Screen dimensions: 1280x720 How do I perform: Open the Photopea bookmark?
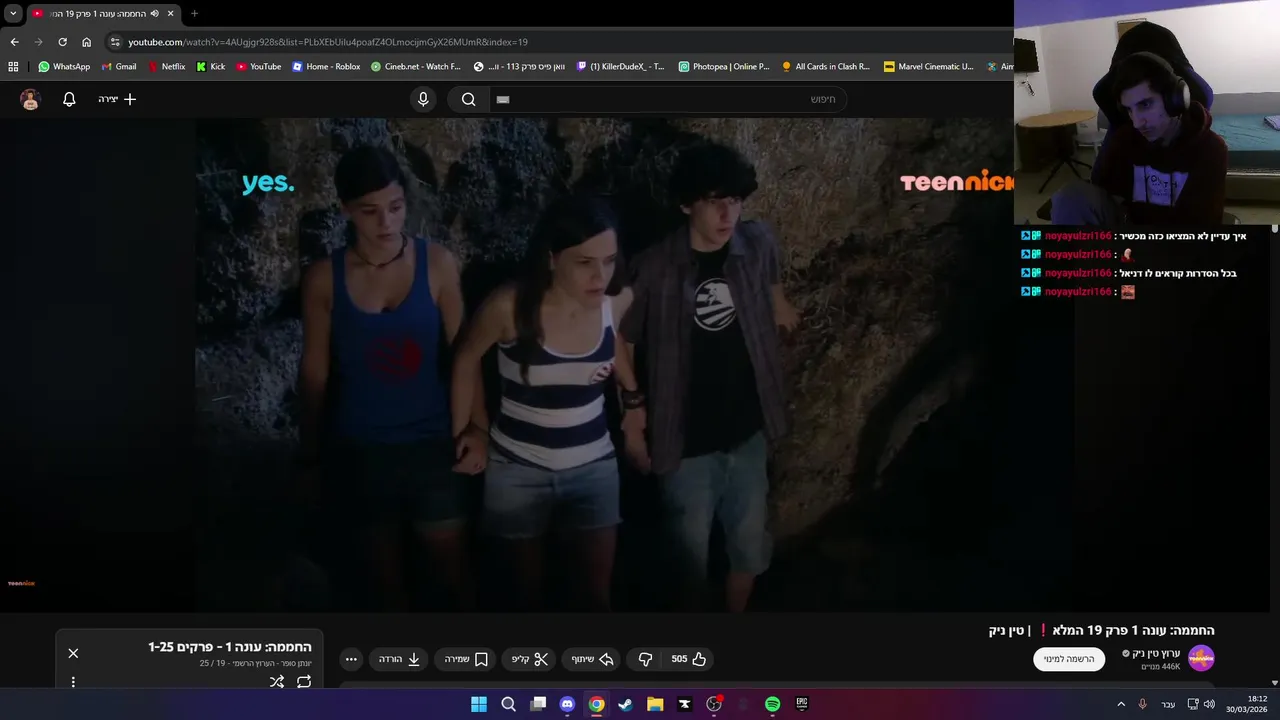(724, 67)
